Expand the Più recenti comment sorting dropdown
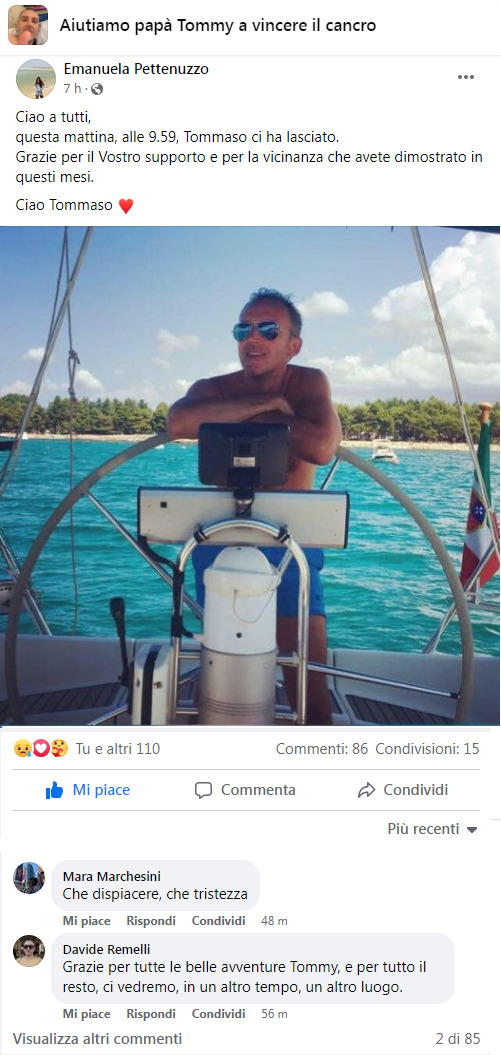The width and height of the screenshot is (501, 1055). [432, 829]
